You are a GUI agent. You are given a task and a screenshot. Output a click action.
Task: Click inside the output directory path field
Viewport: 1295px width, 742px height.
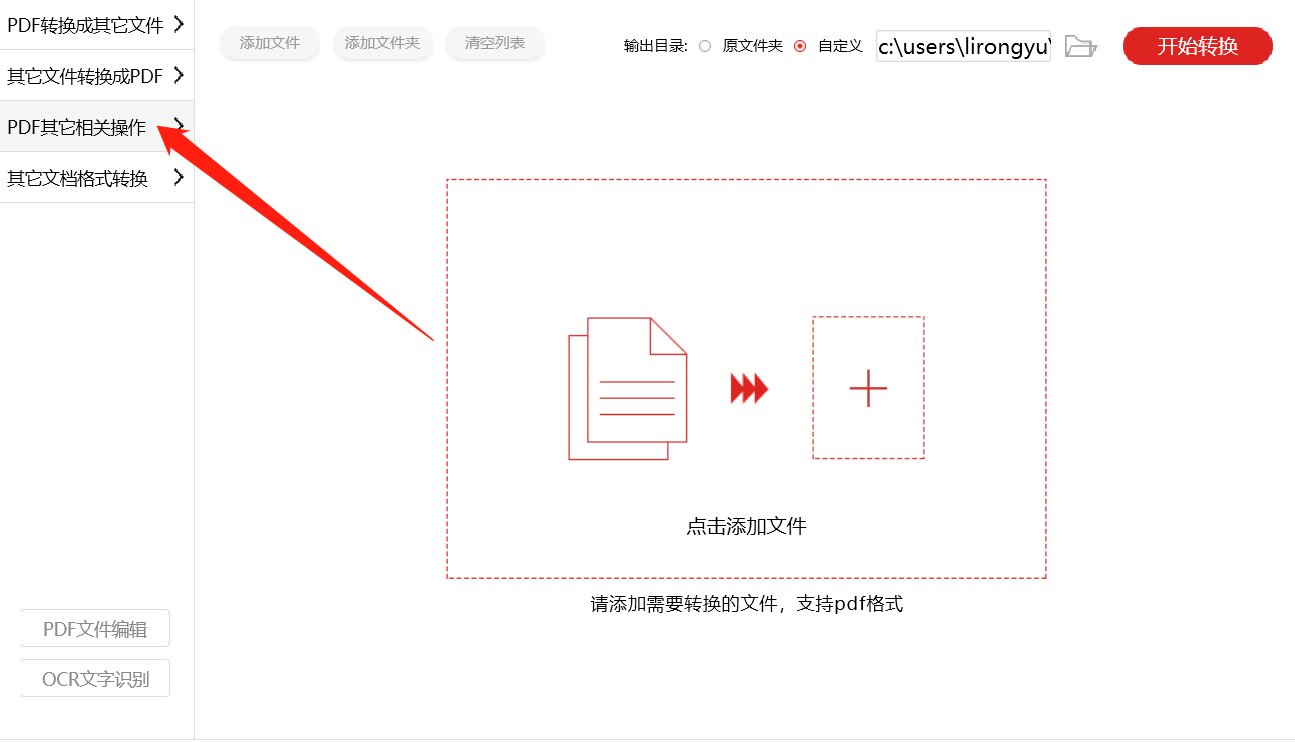tap(960, 46)
